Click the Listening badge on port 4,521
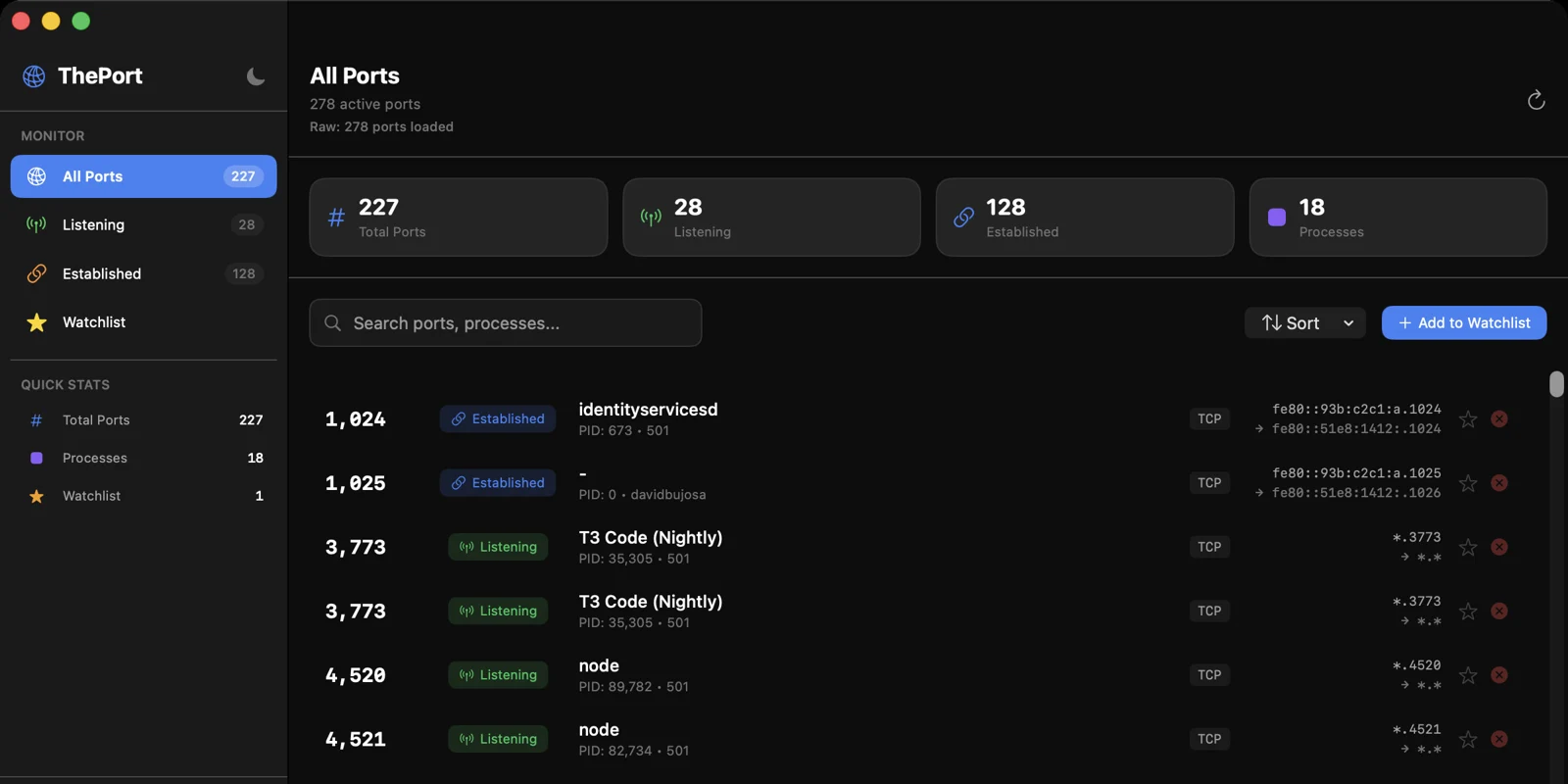 [498, 738]
